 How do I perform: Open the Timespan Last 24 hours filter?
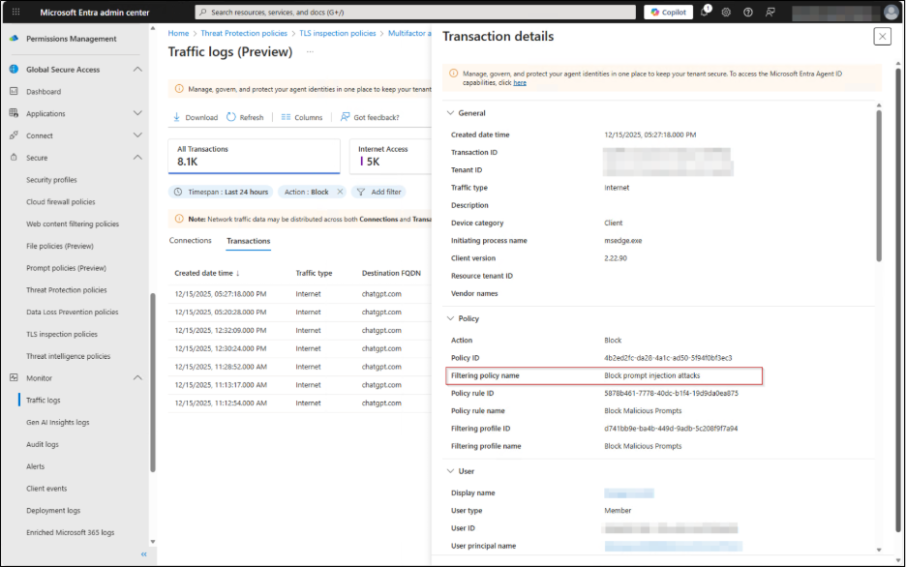click(221, 192)
